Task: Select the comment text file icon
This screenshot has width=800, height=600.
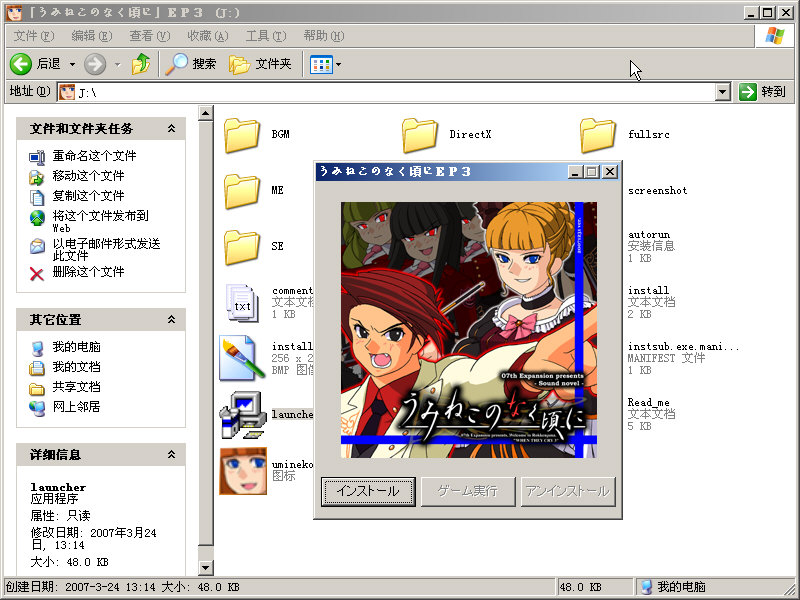Action: click(x=242, y=303)
